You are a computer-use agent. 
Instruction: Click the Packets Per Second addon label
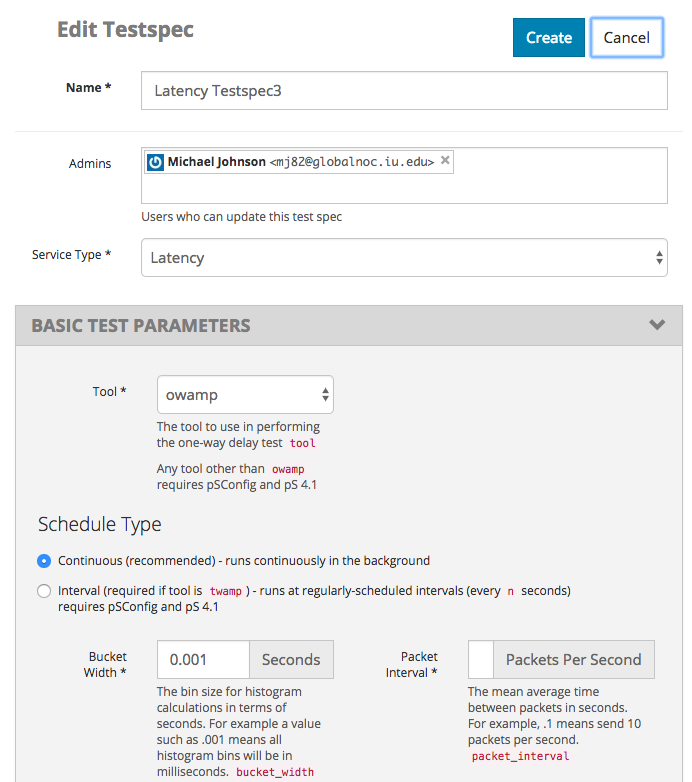pyautogui.click(x=573, y=659)
